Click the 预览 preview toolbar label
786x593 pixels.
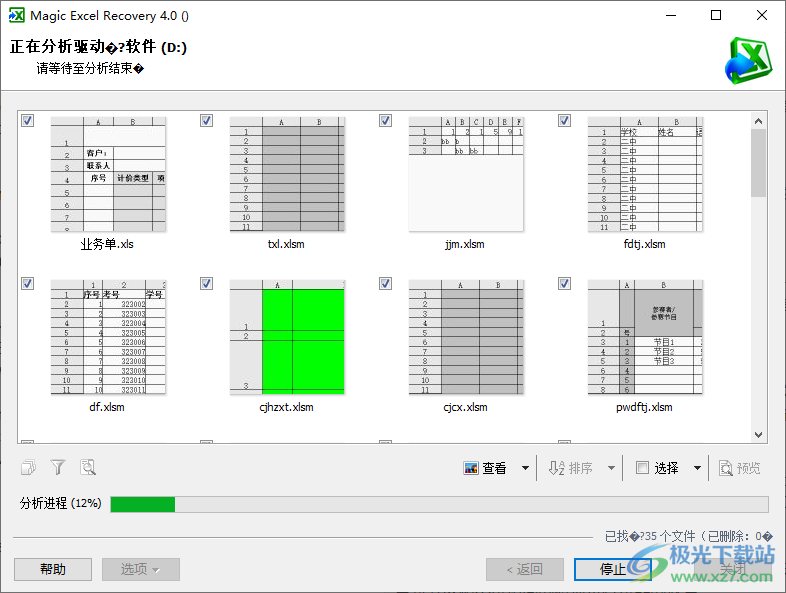point(748,468)
